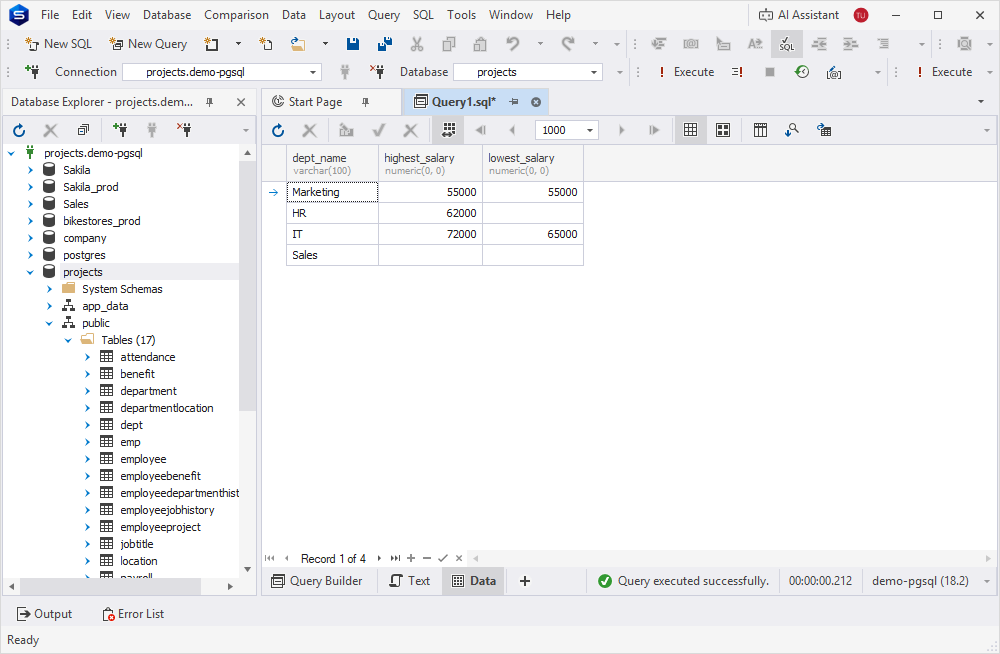Close the Query1.sql tab
This screenshot has height=654, width=1000.
coord(536,102)
